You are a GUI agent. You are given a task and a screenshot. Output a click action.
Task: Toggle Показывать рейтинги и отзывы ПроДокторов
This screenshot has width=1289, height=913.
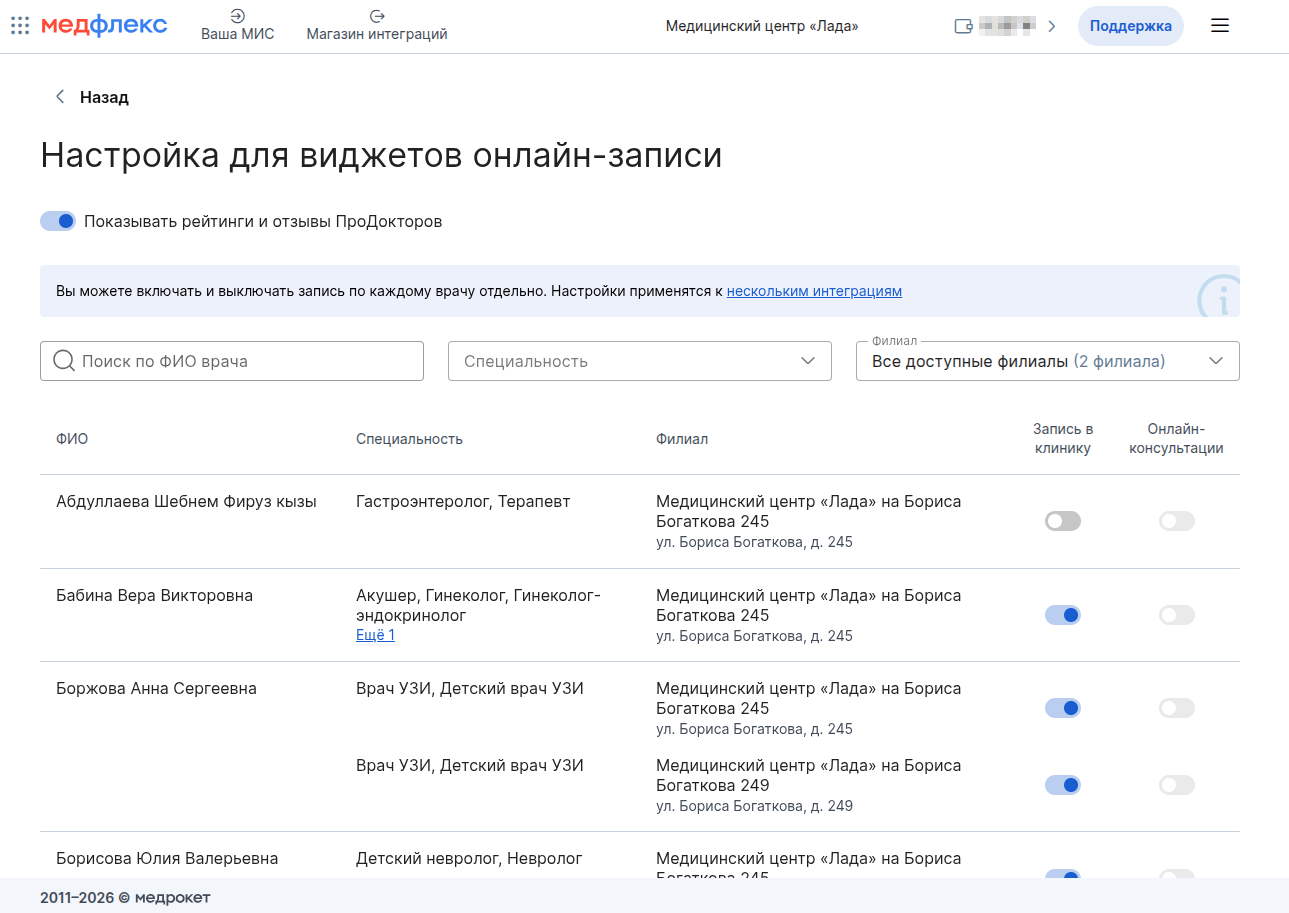(58, 221)
